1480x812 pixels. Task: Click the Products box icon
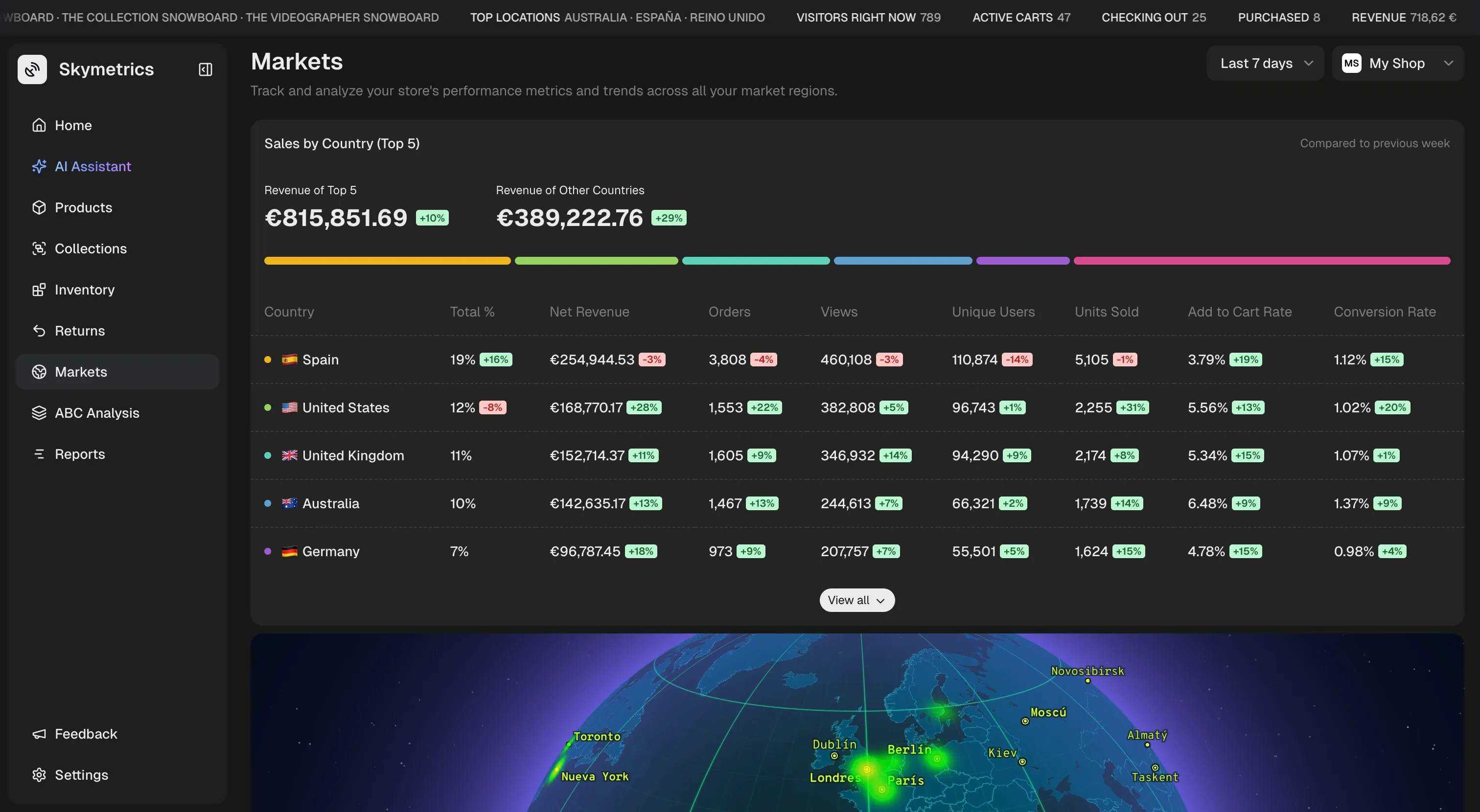[x=39, y=207]
